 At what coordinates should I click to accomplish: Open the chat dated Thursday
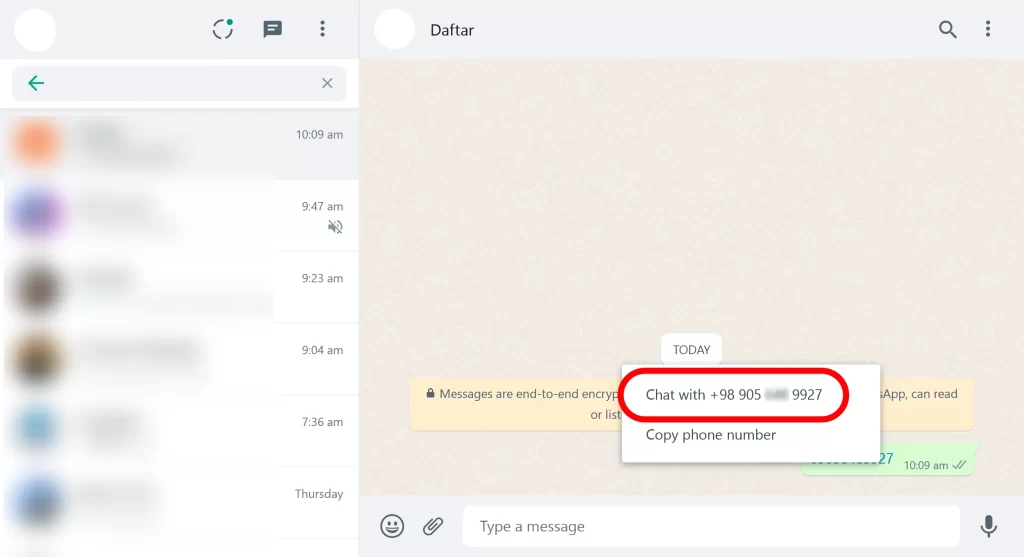tap(180, 504)
